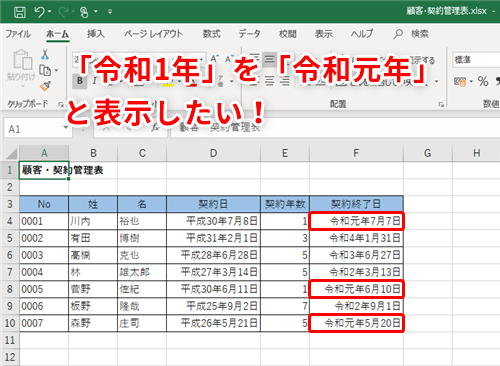
Task: Switch to the ホーム tab
Action: click(57, 34)
